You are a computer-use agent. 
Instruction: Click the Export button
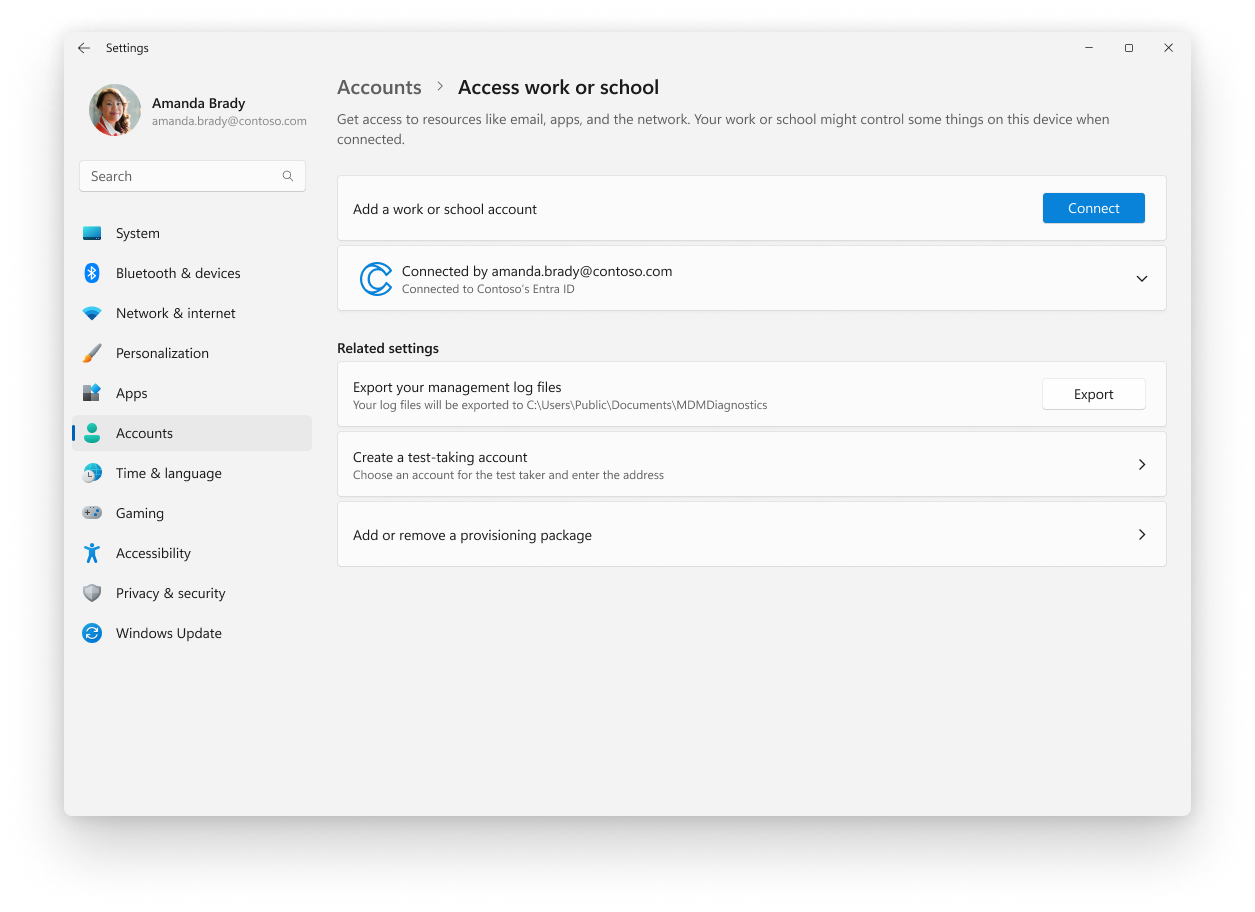click(1094, 394)
